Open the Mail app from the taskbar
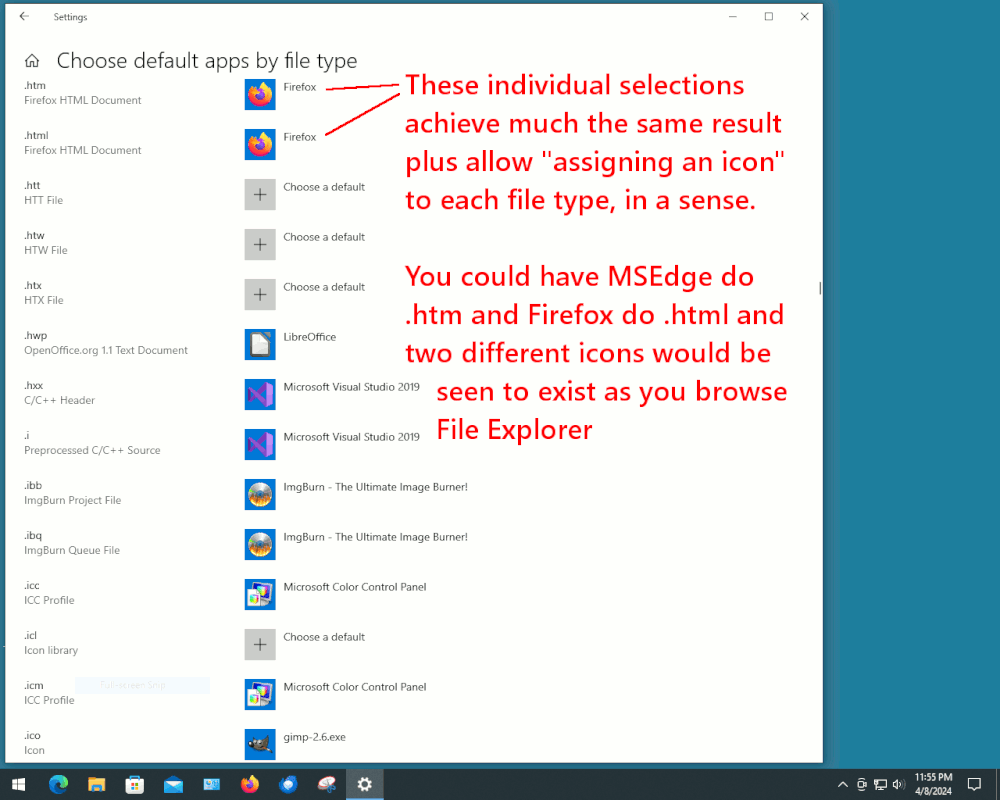The width and height of the screenshot is (1000, 800). (x=173, y=784)
